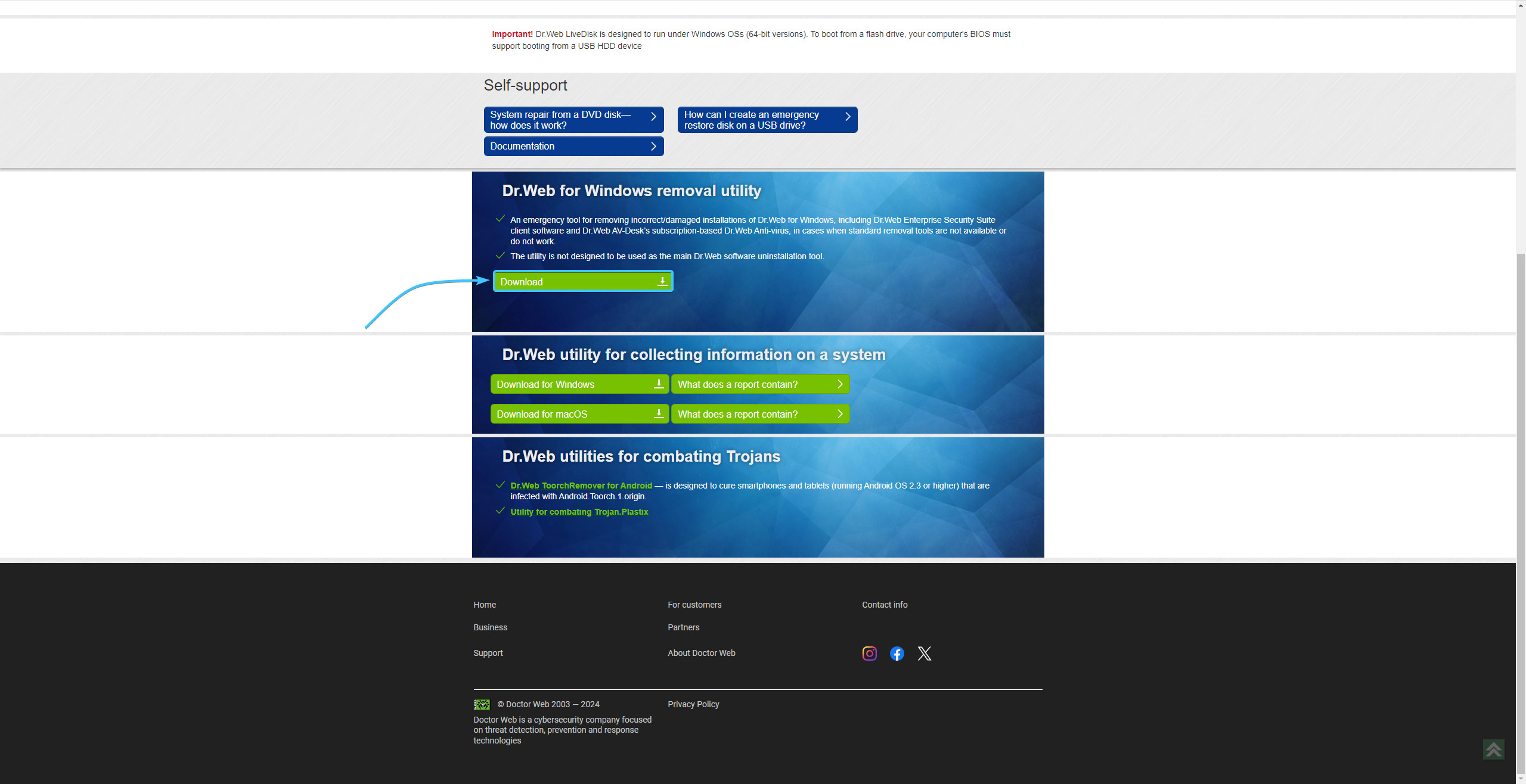Click download icon on Download for Windows
The image size is (1526, 784).
tap(659, 384)
